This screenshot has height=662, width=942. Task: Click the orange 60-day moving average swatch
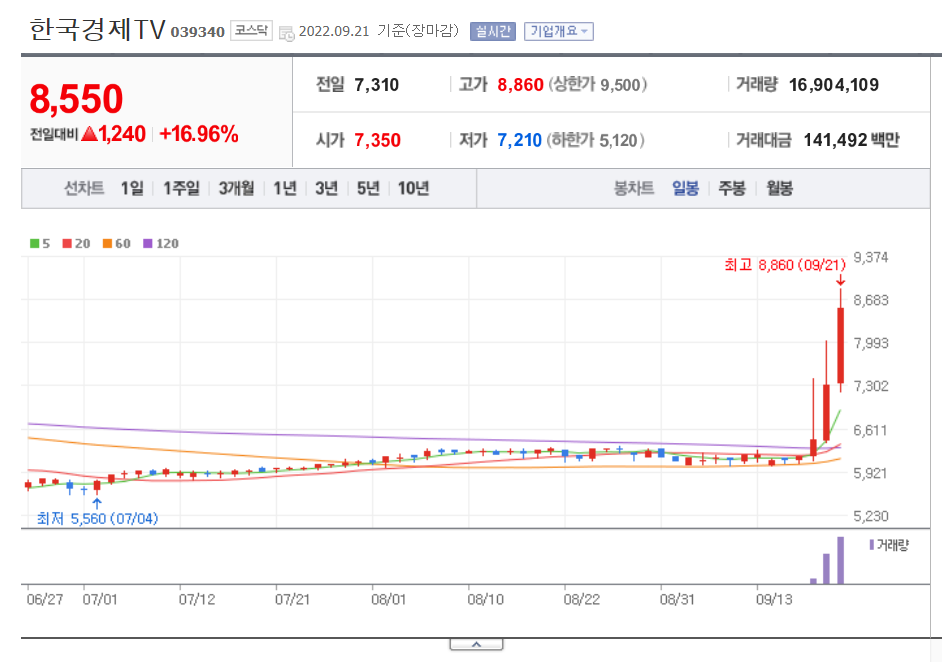pos(108,243)
